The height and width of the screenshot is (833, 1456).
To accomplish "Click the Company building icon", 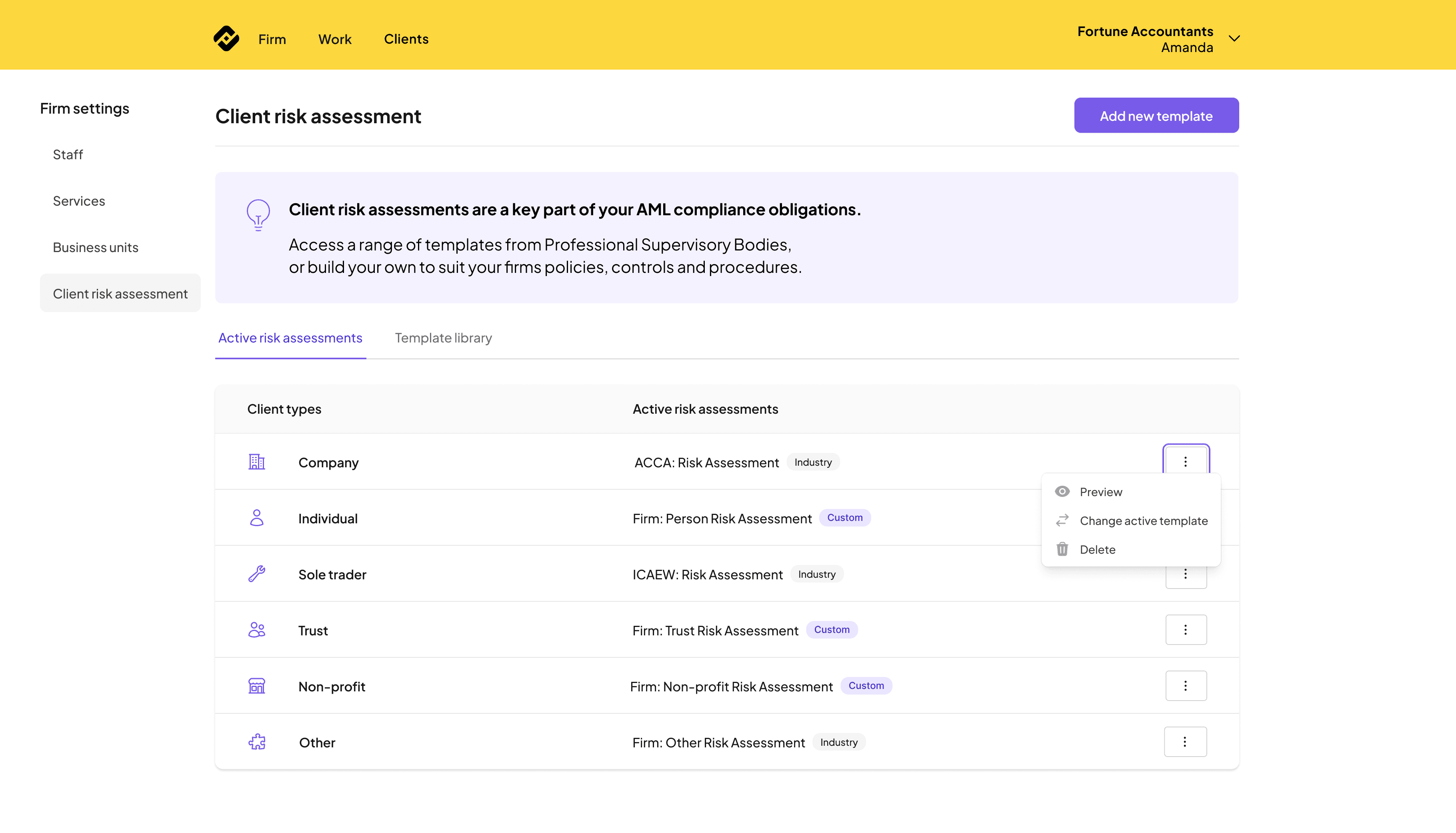I will point(256,462).
